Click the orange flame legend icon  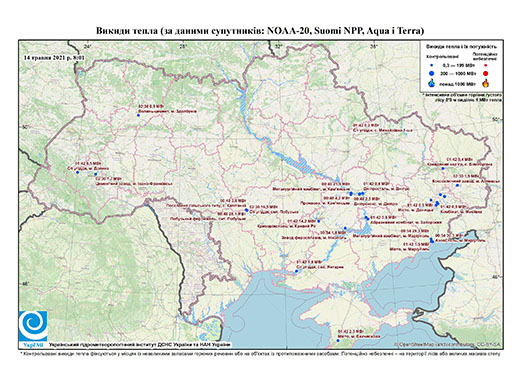pyautogui.click(x=486, y=83)
